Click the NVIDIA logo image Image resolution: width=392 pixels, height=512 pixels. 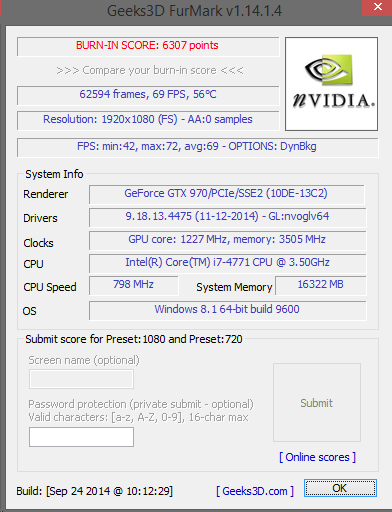[331, 84]
